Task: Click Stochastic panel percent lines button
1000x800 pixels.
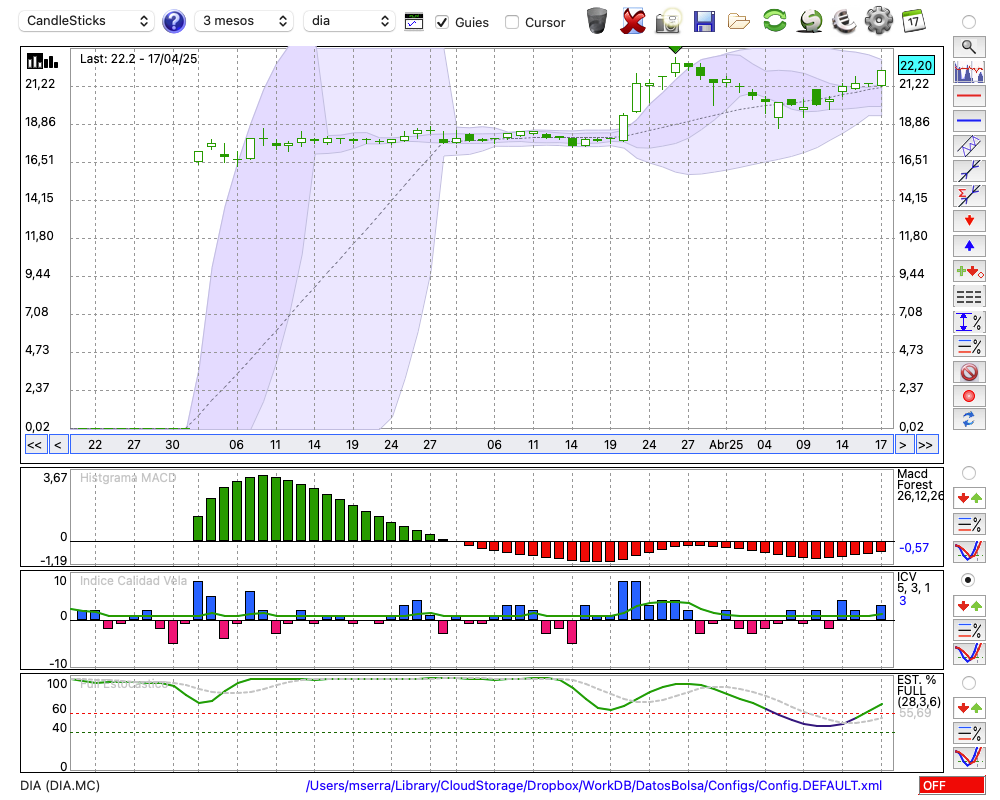Action: click(x=969, y=733)
